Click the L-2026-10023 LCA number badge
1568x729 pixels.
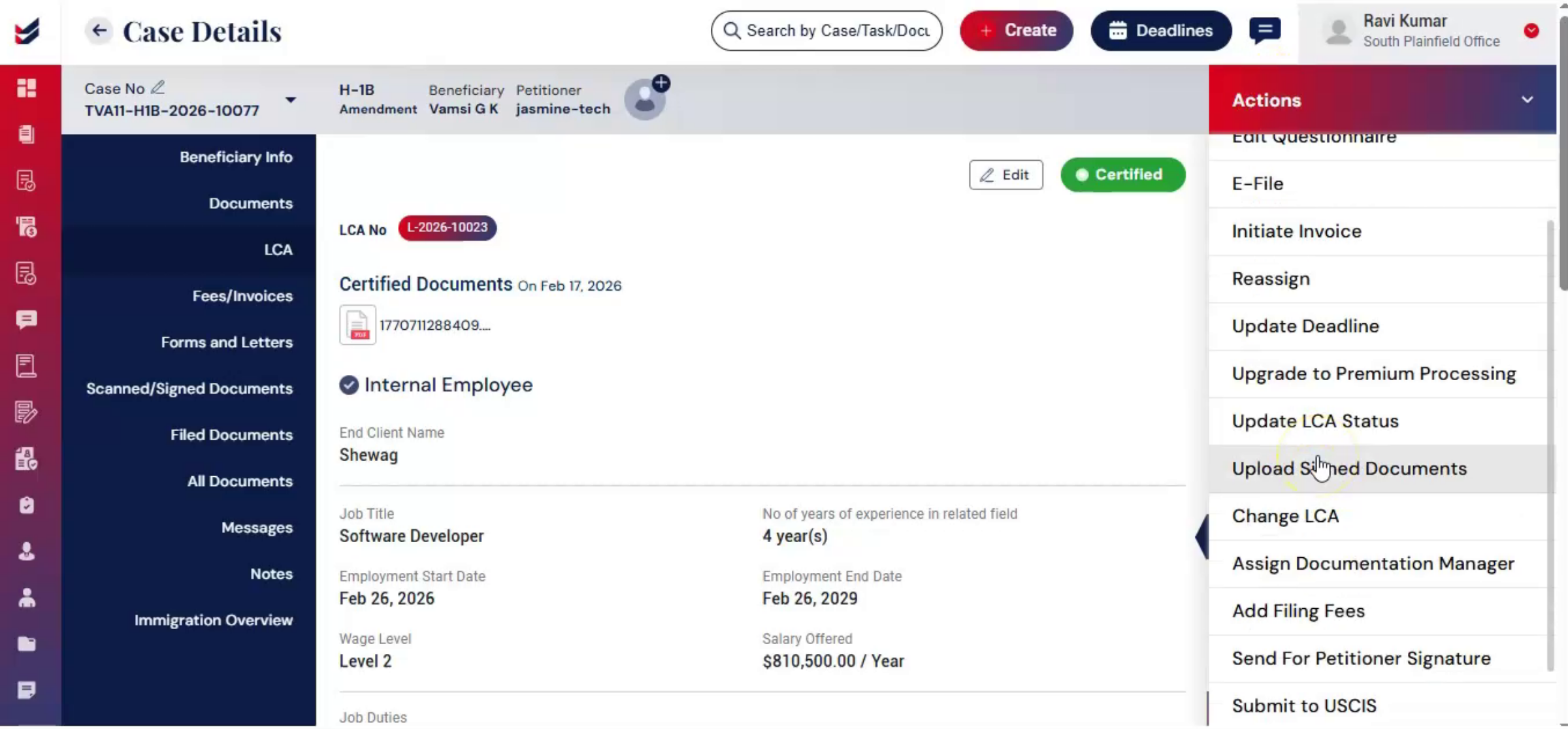point(447,228)
